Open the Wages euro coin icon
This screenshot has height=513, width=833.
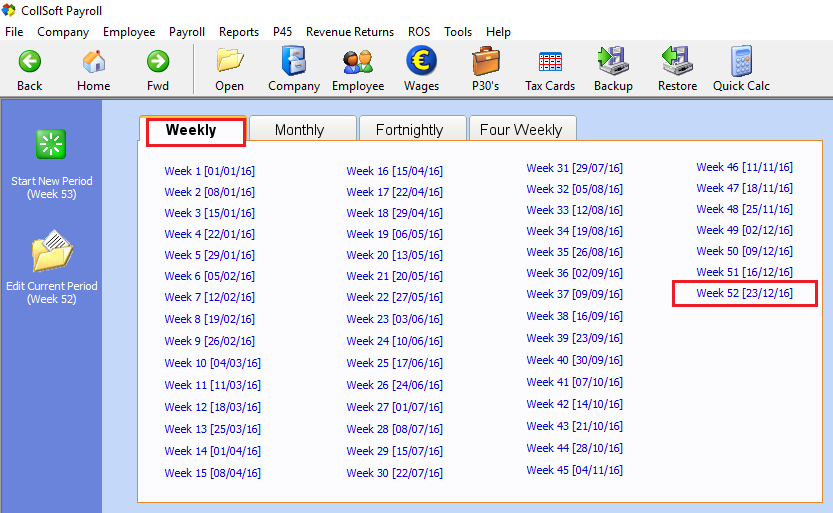point(421,62)
